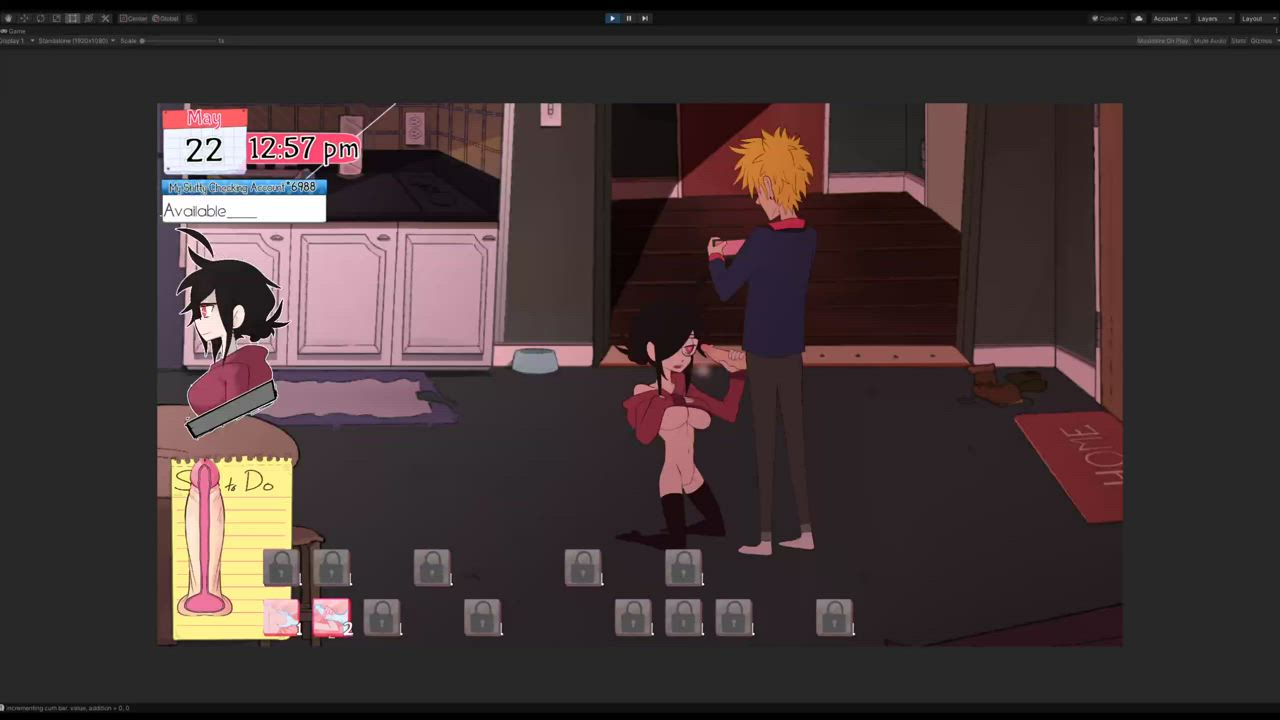This screenshot has width=1280, height=720.
Task: Open the Account dropdown
Action: (1169, 18)
